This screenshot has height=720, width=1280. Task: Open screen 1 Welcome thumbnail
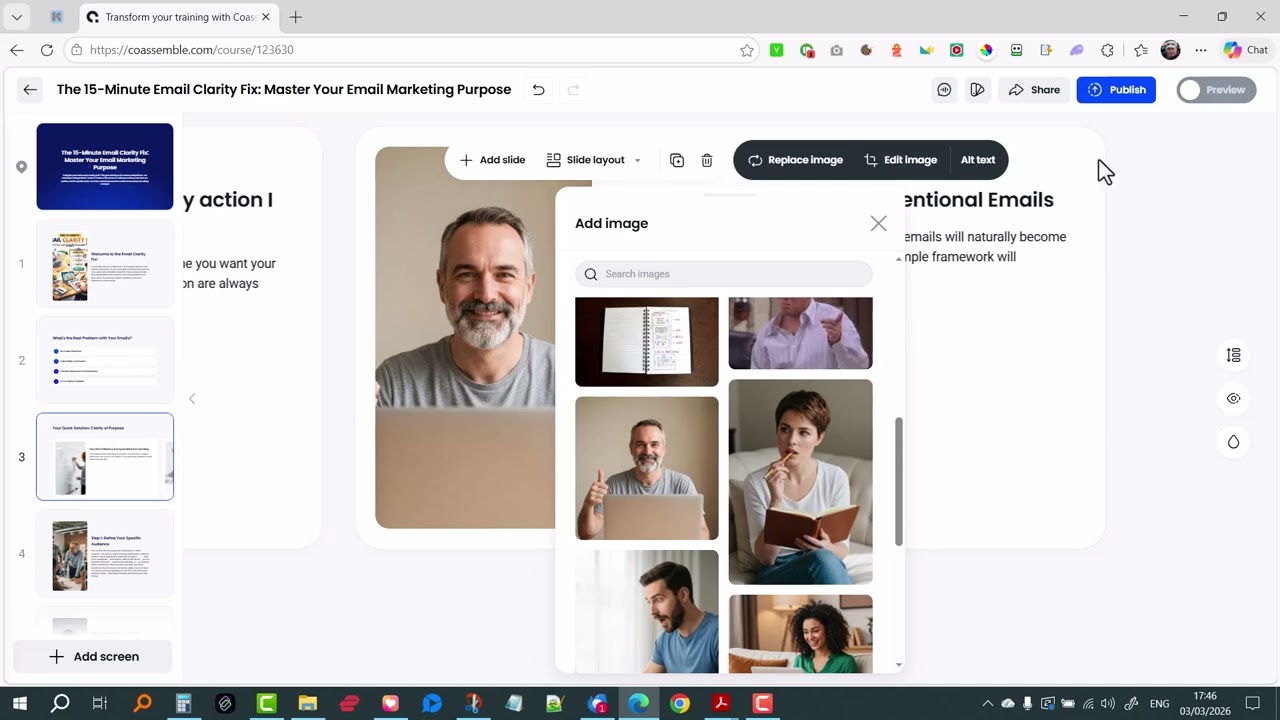105,264
